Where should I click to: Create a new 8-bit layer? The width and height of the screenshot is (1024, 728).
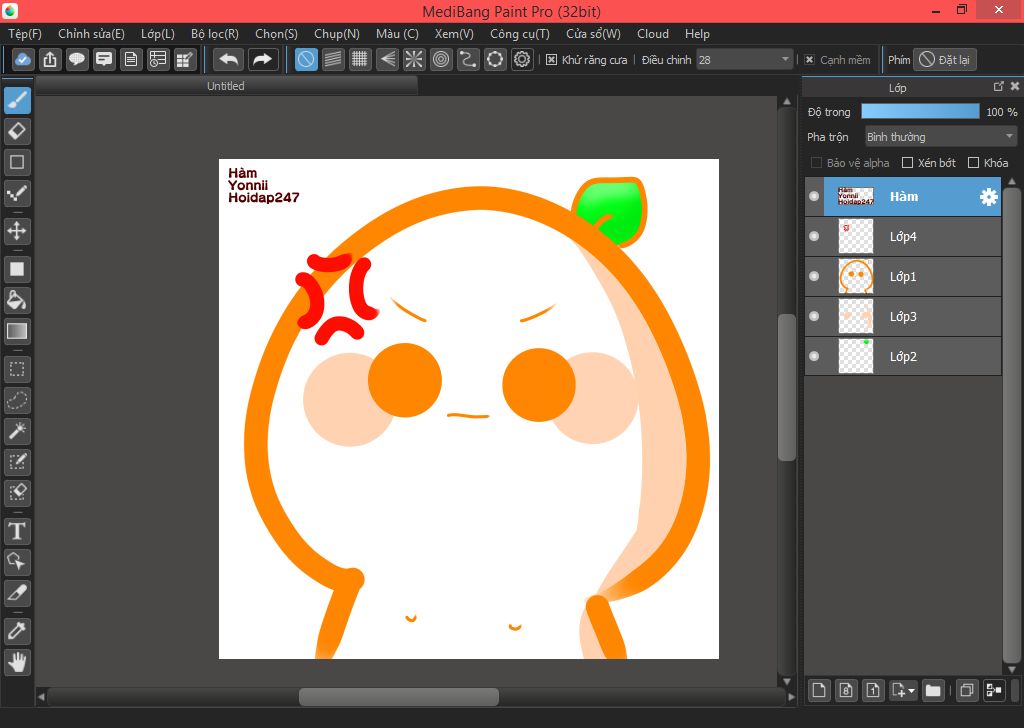click(x=846, y=690)
